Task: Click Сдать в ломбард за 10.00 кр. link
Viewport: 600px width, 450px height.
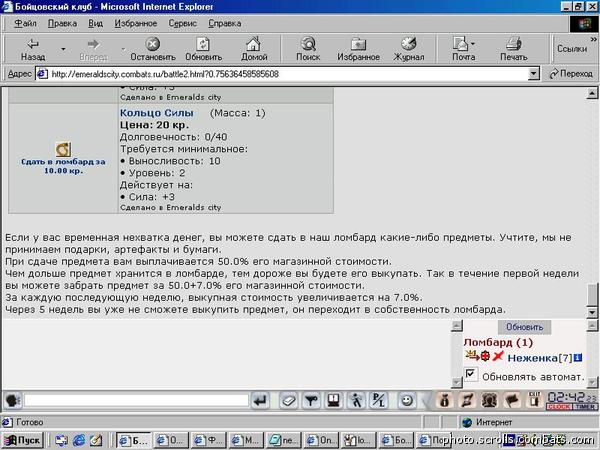Action: click(63, 166)
